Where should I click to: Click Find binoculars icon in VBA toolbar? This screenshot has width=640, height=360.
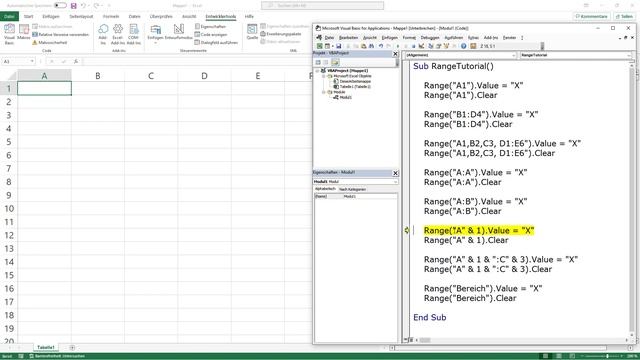click(x=371, y=46)
